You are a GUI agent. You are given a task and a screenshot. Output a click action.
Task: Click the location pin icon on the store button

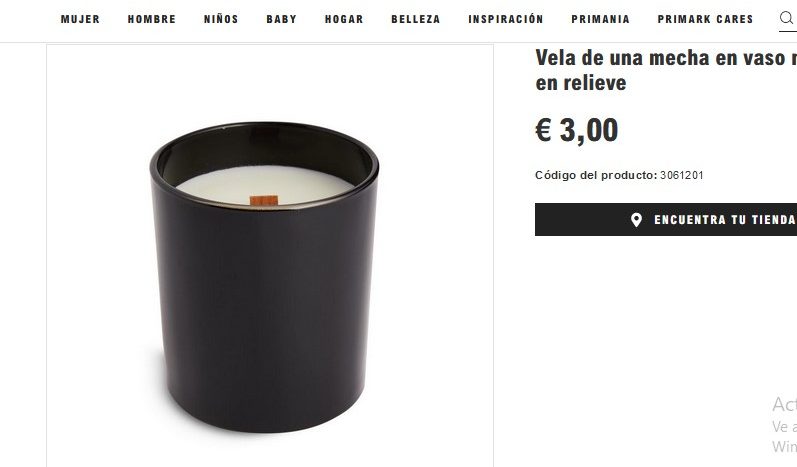[x=636, y=220]
